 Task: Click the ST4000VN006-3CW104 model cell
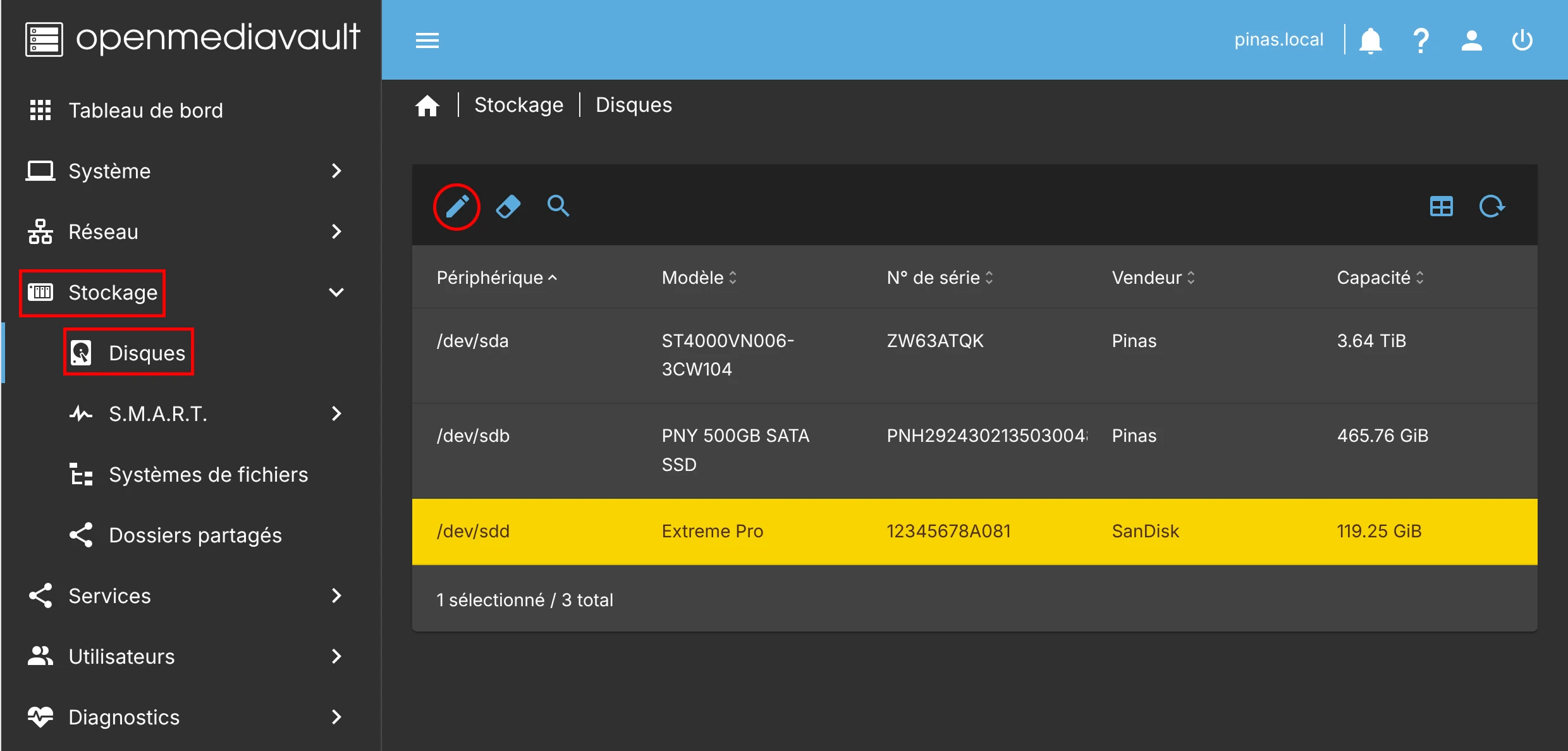click(x=727, y=355)
